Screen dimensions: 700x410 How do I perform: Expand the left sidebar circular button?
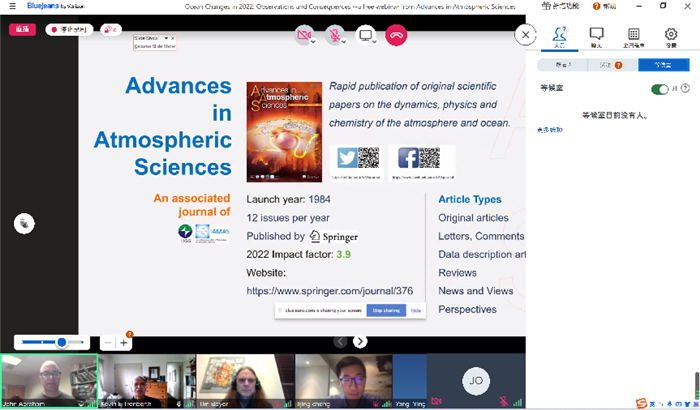tap(24, 224)
